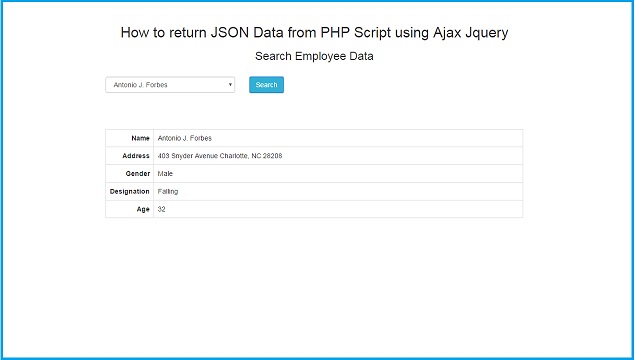The height and width of the screenshot is (360, 635).
Task: Select the '403 Snyder Avenue Charlotte' address value
Action: [x=220, y=156]
